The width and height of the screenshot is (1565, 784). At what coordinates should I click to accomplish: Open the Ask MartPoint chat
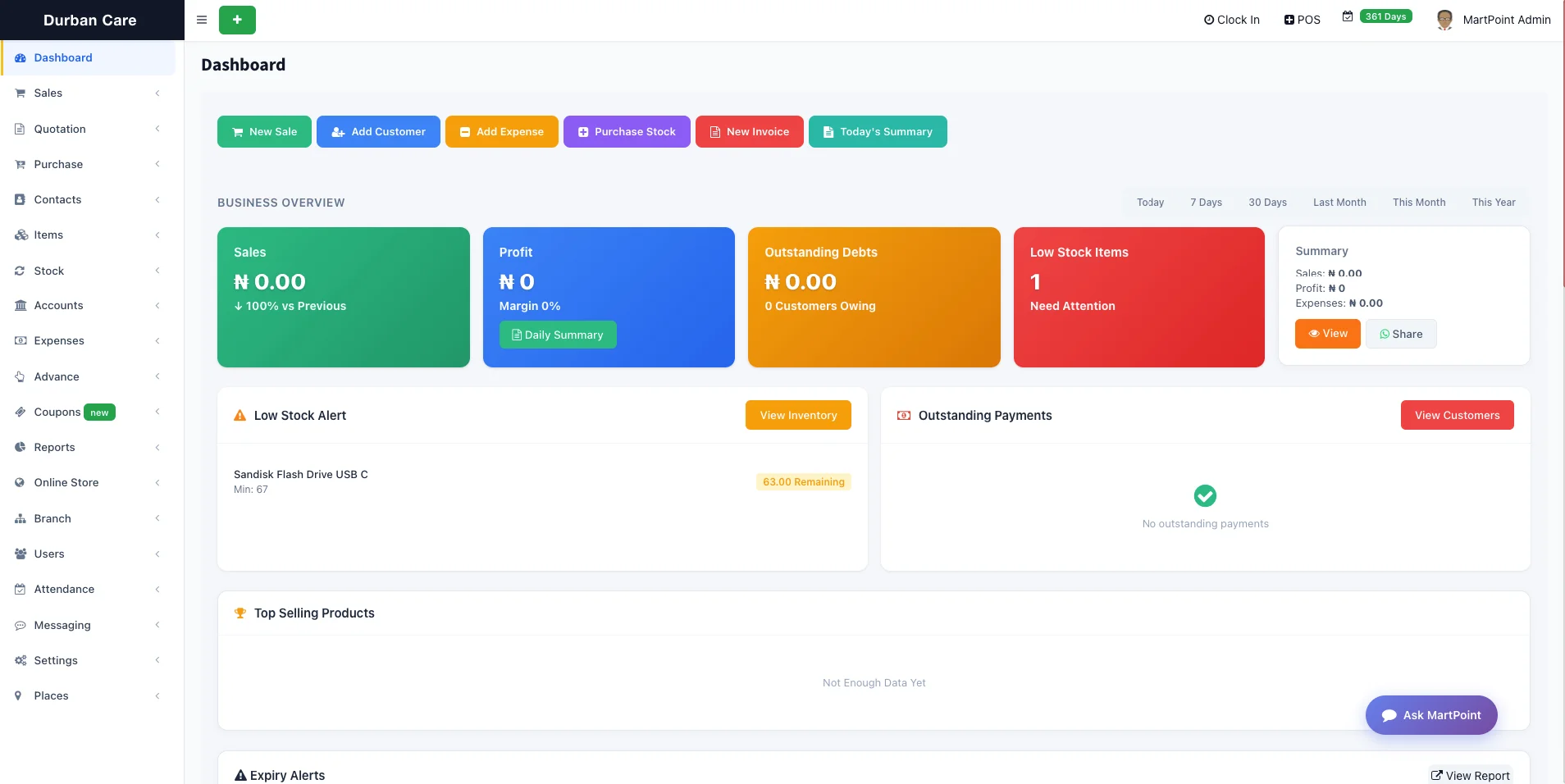1431,715
